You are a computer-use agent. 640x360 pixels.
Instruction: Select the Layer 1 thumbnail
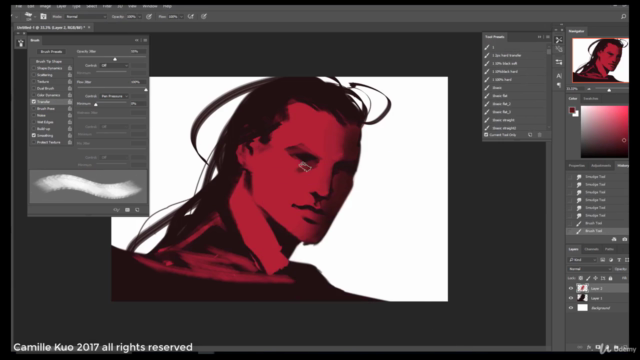click(582, 298)
